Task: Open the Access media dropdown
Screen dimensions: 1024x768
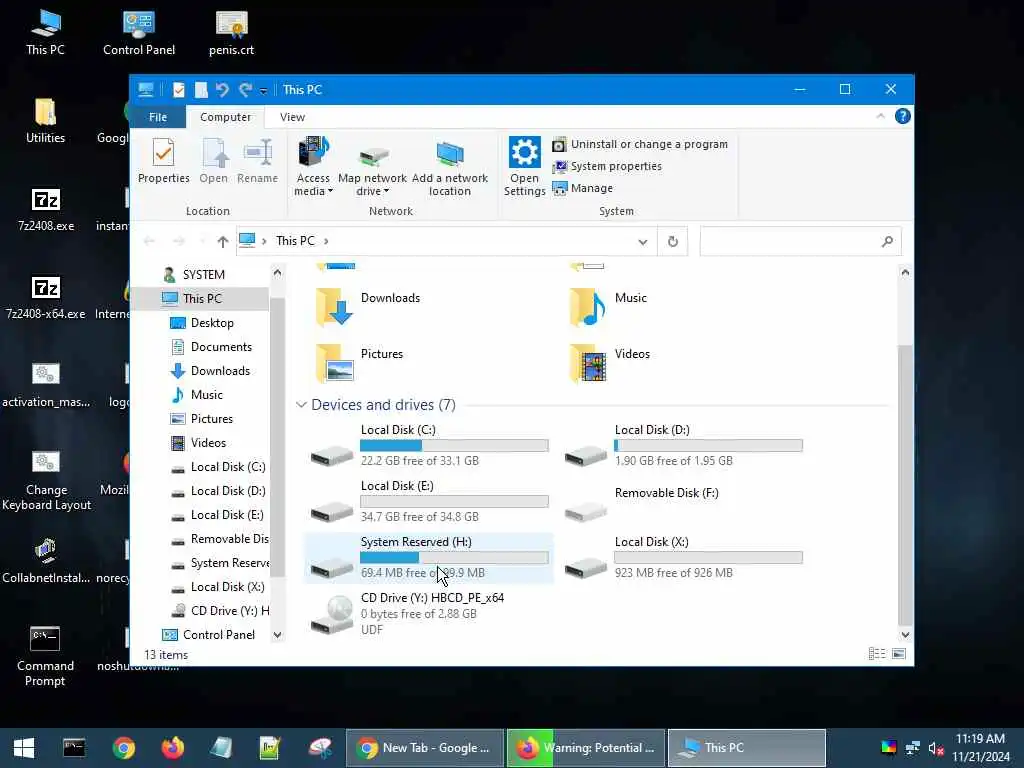Action: (313, 166)
